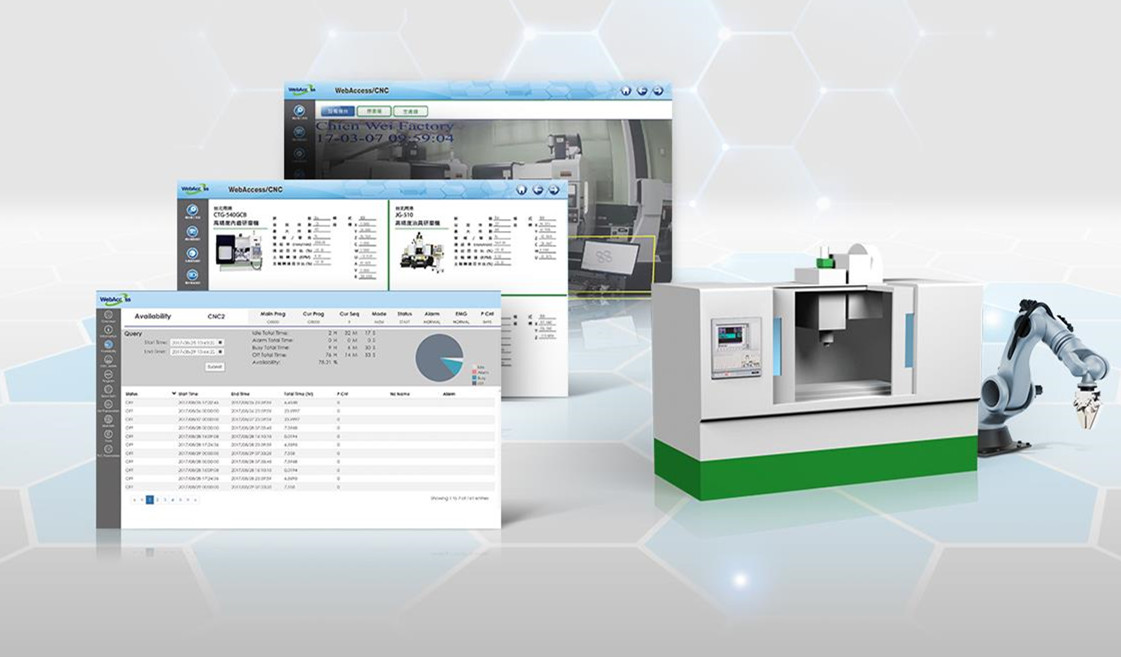Click forward arrow in machine details window
1121x657 pixels.
pos(553,189)
